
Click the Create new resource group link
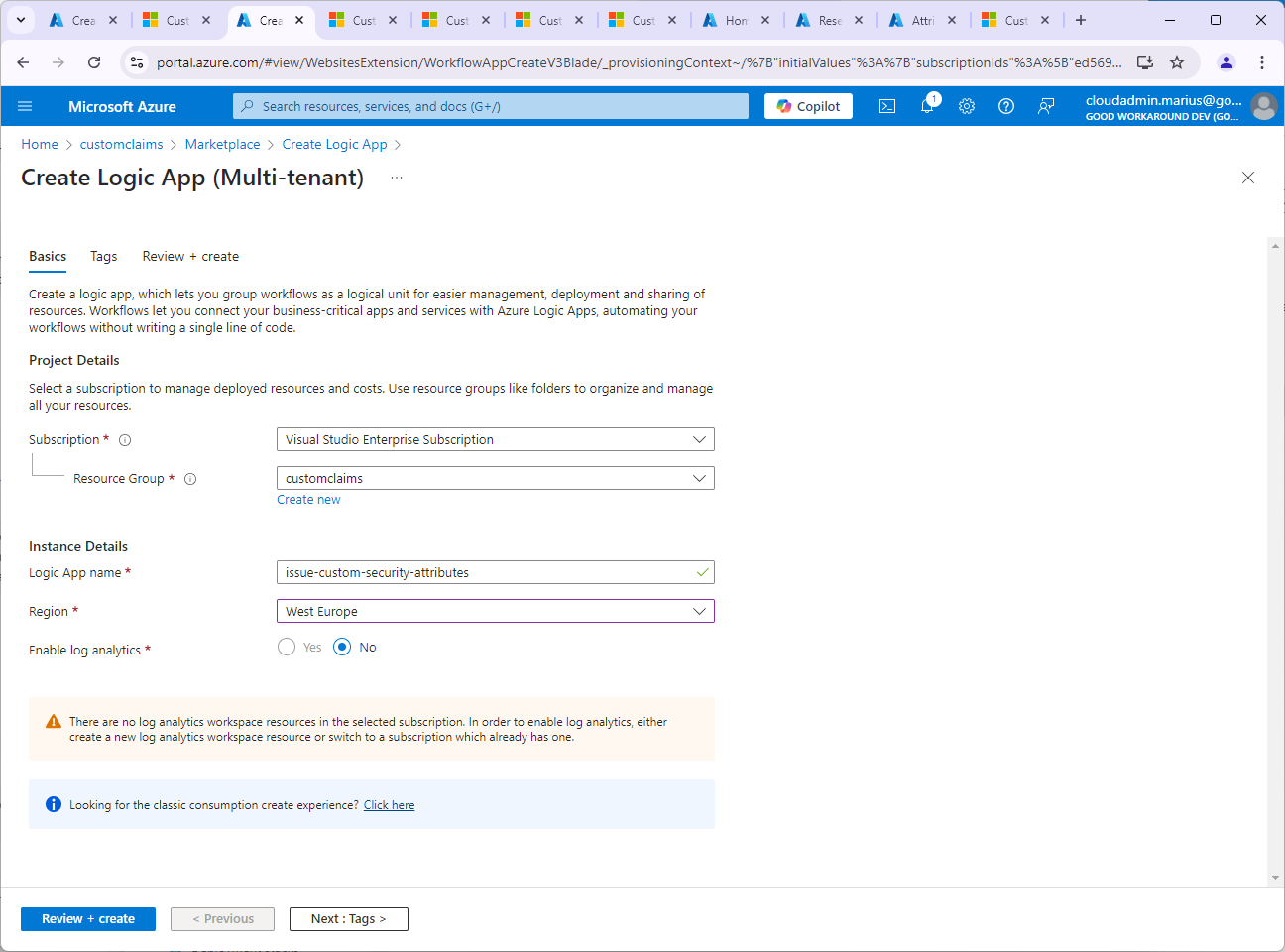[x=308, y=500]
